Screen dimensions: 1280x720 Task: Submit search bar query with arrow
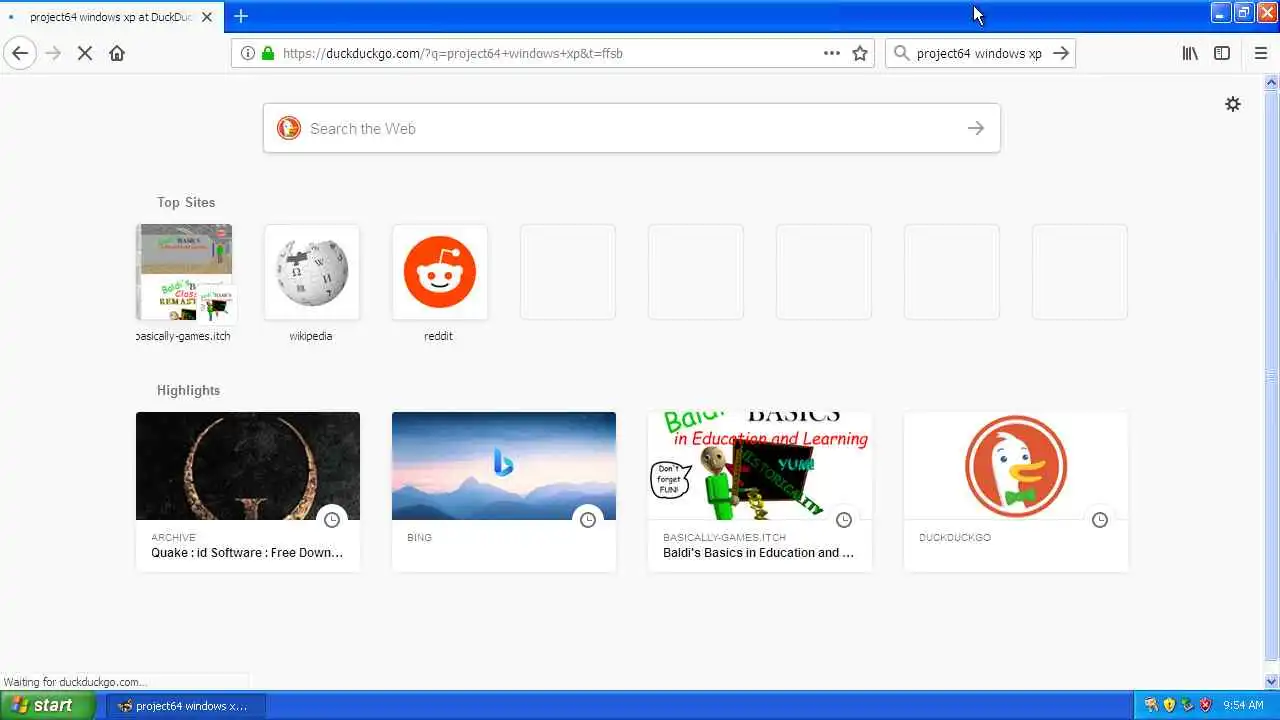pyautogui.click(x=1061, y=53)
